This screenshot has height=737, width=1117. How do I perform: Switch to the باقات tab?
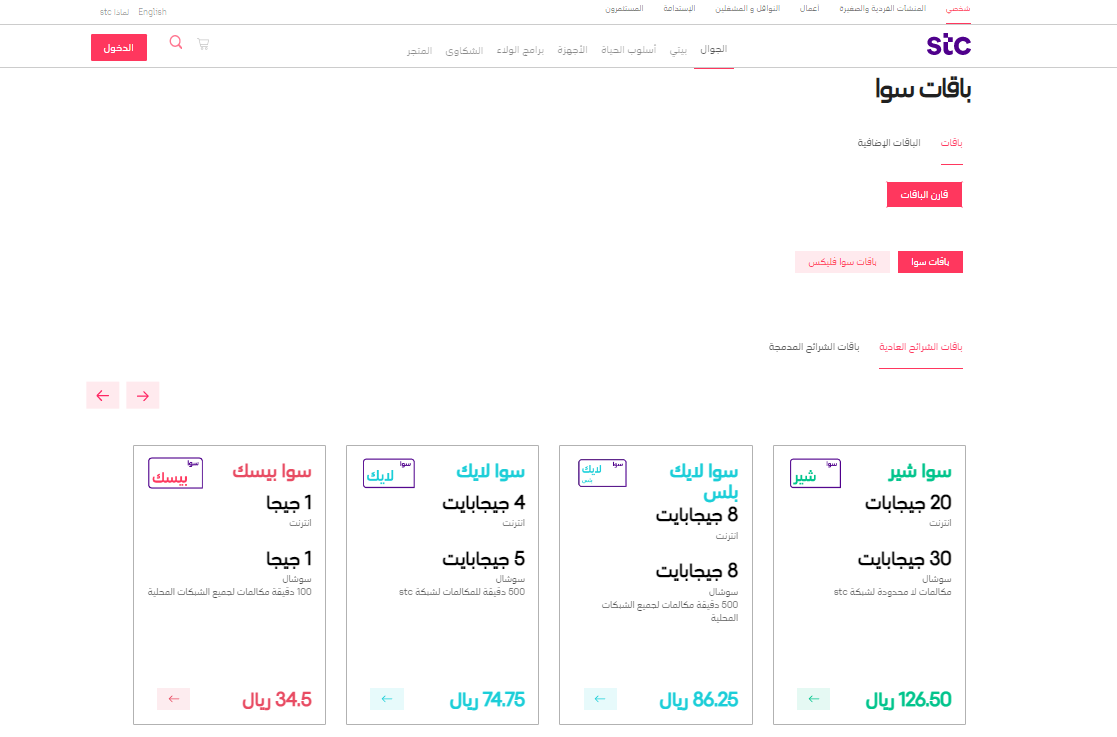pyautogui.click(x=951, y=143)
